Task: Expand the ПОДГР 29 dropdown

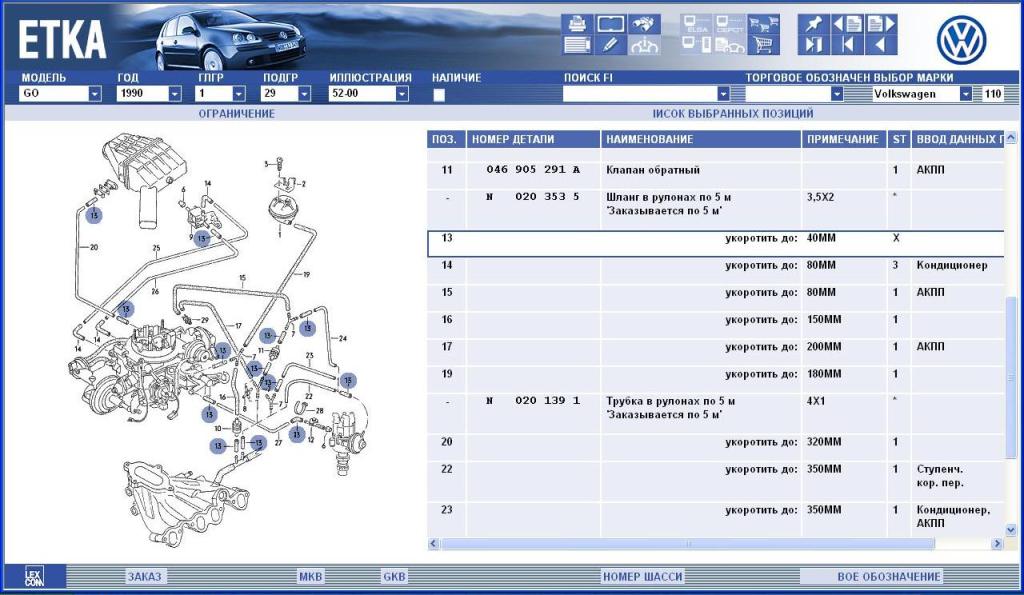Action: tap(304, 94)
